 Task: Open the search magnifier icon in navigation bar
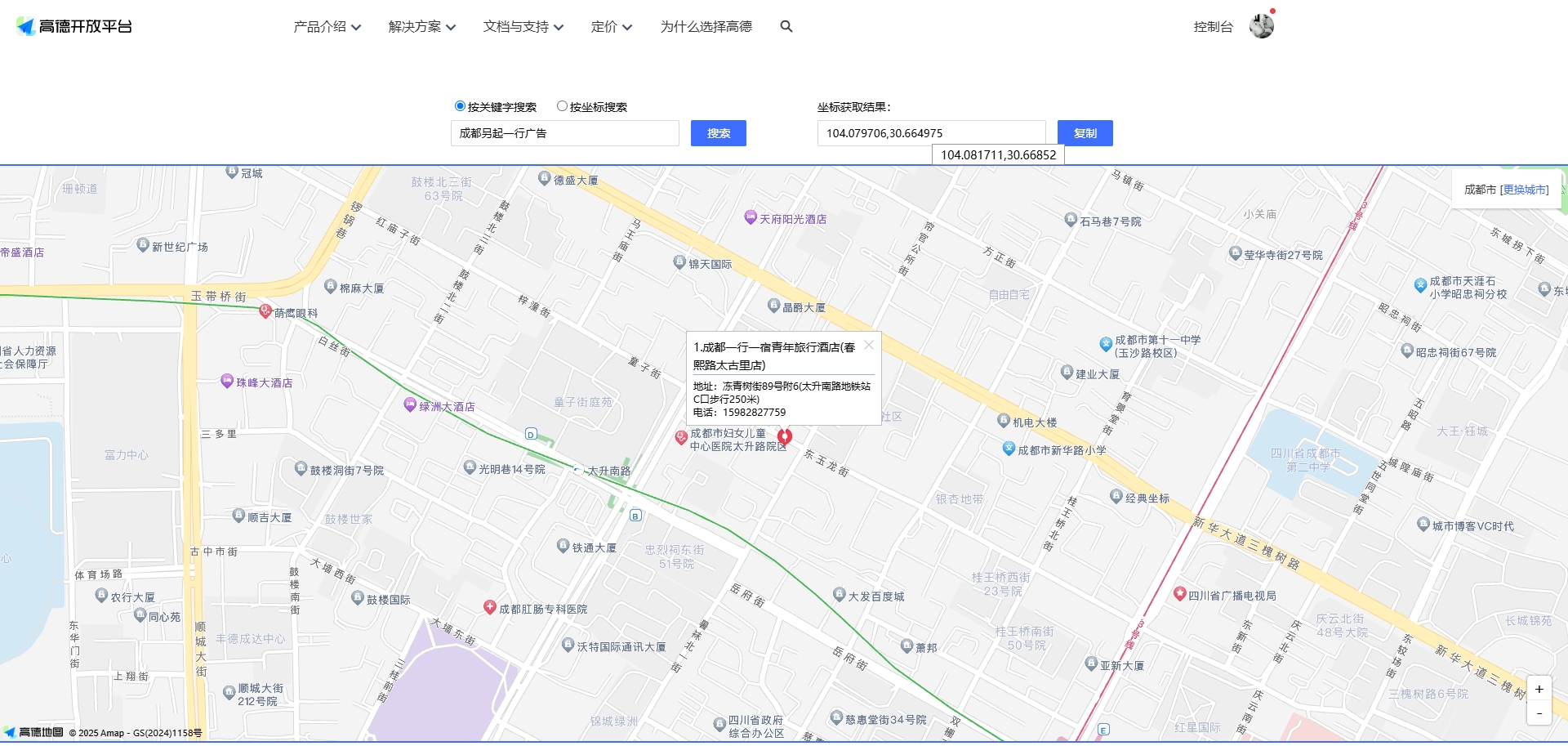pyautogui.click(x=786, y=26)
